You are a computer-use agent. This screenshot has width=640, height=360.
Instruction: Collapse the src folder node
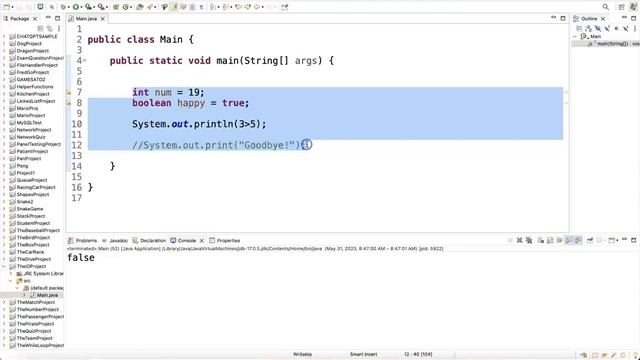tap(11, 281)
